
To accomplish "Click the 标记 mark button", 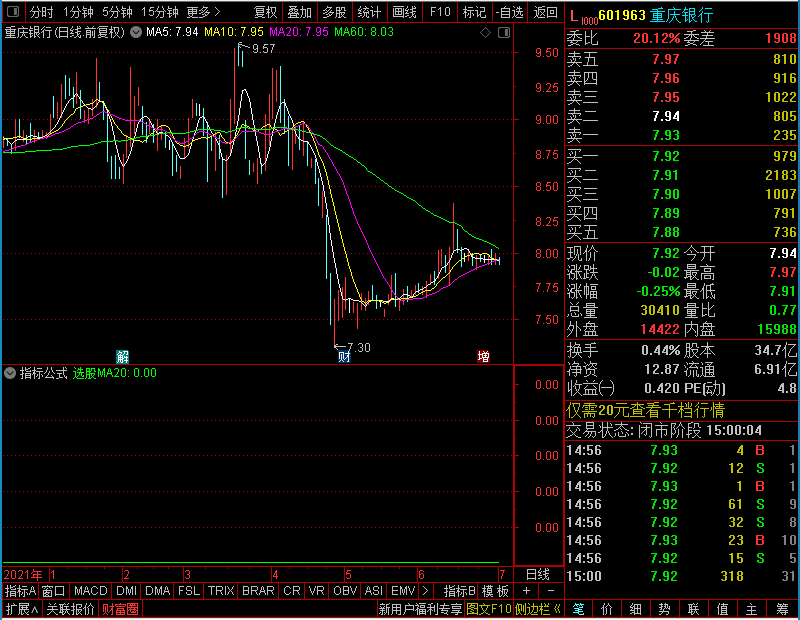I will 474,12.
